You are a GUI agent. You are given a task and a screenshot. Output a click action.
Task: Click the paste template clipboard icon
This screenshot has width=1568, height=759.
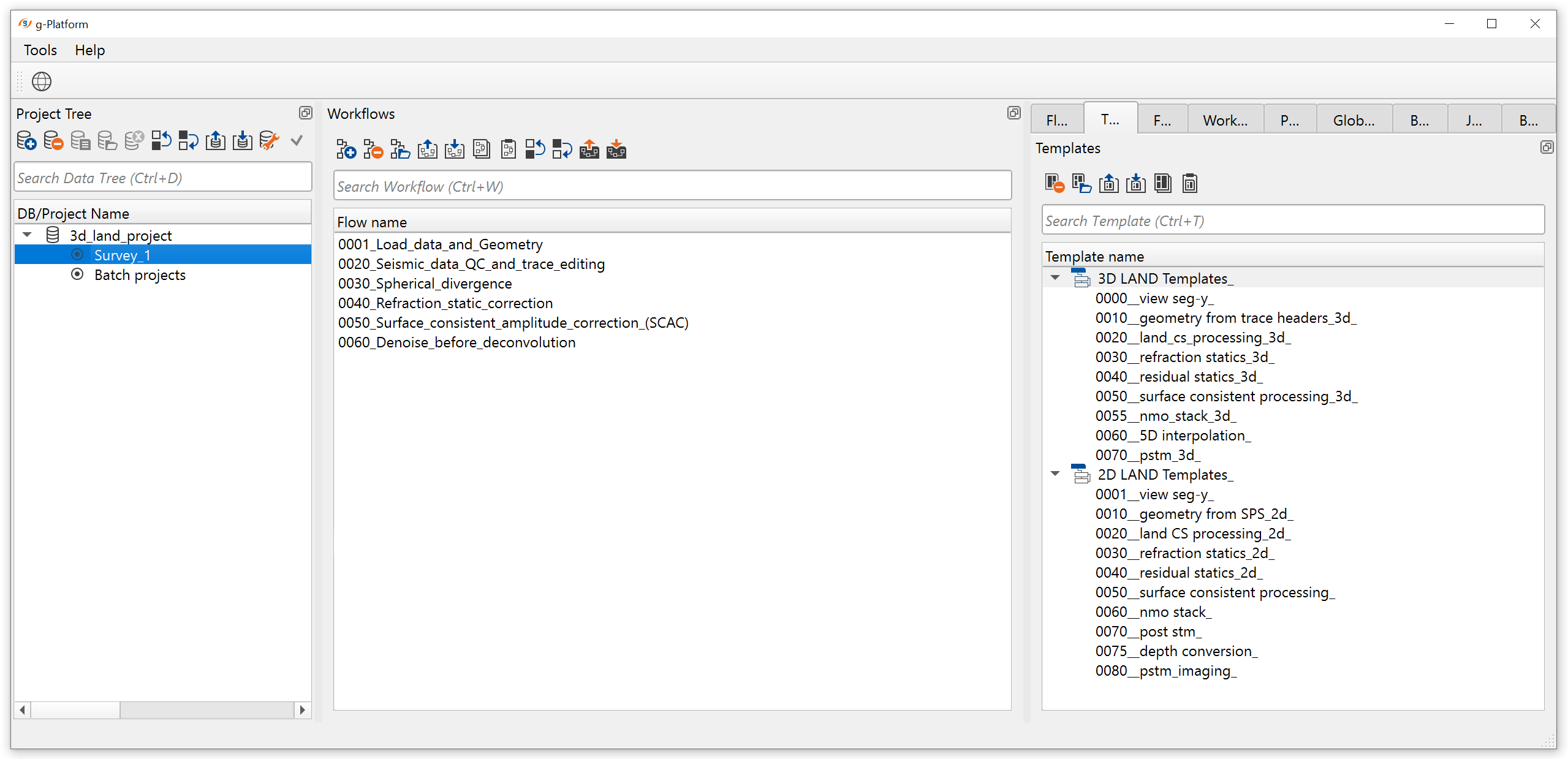1189,184
